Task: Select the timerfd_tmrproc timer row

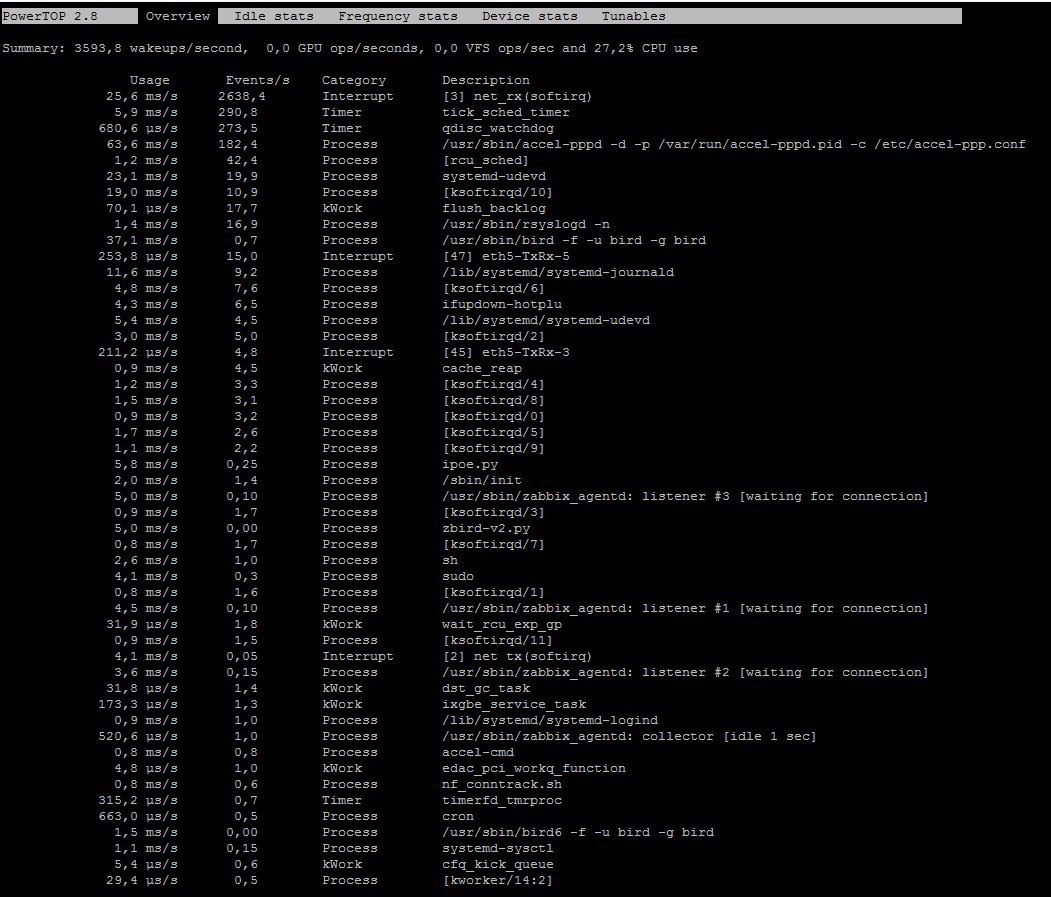Action: 330,800
